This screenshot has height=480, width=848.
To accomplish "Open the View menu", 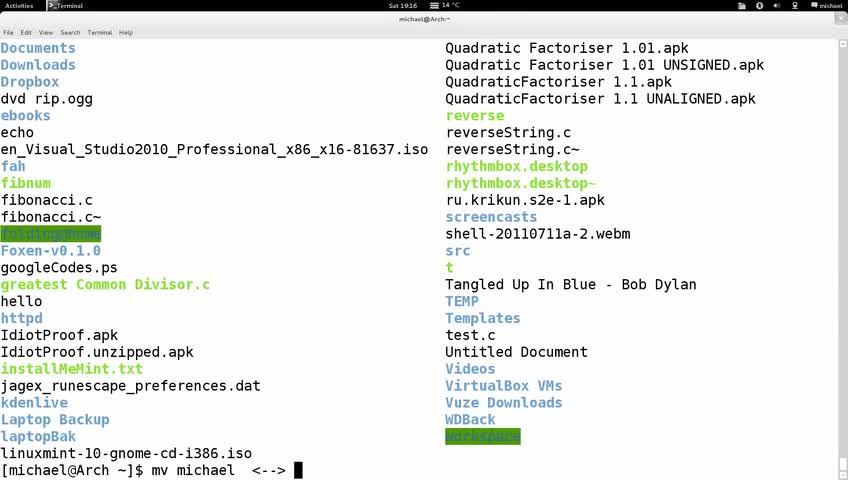I will [46, 32].
